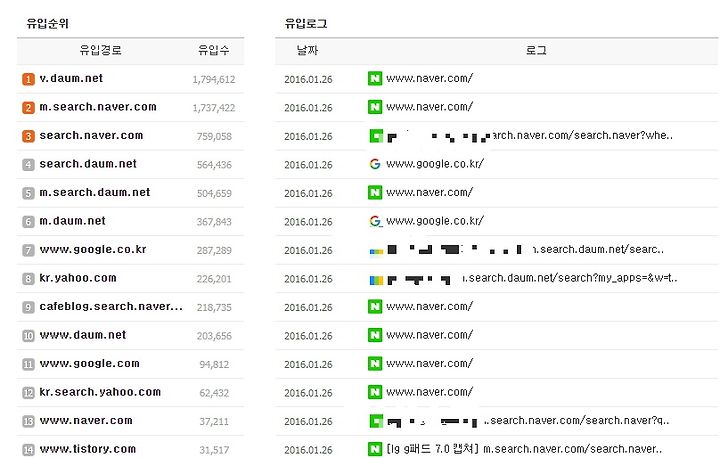
Task: Select the count 504,659
Action: tap(214, 193)
